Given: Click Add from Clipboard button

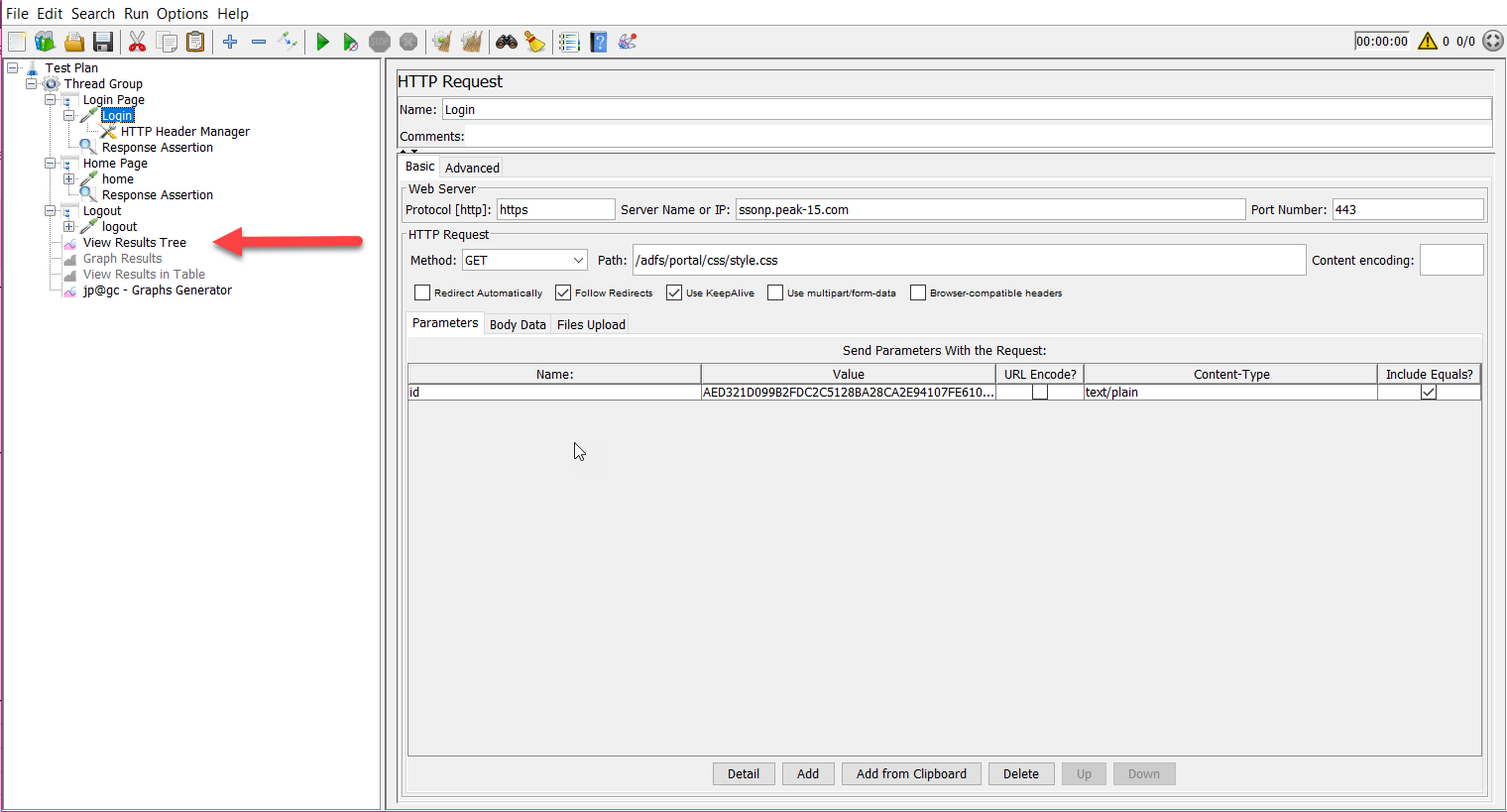Looking at the screenshot, I should (x=911, y=774).
